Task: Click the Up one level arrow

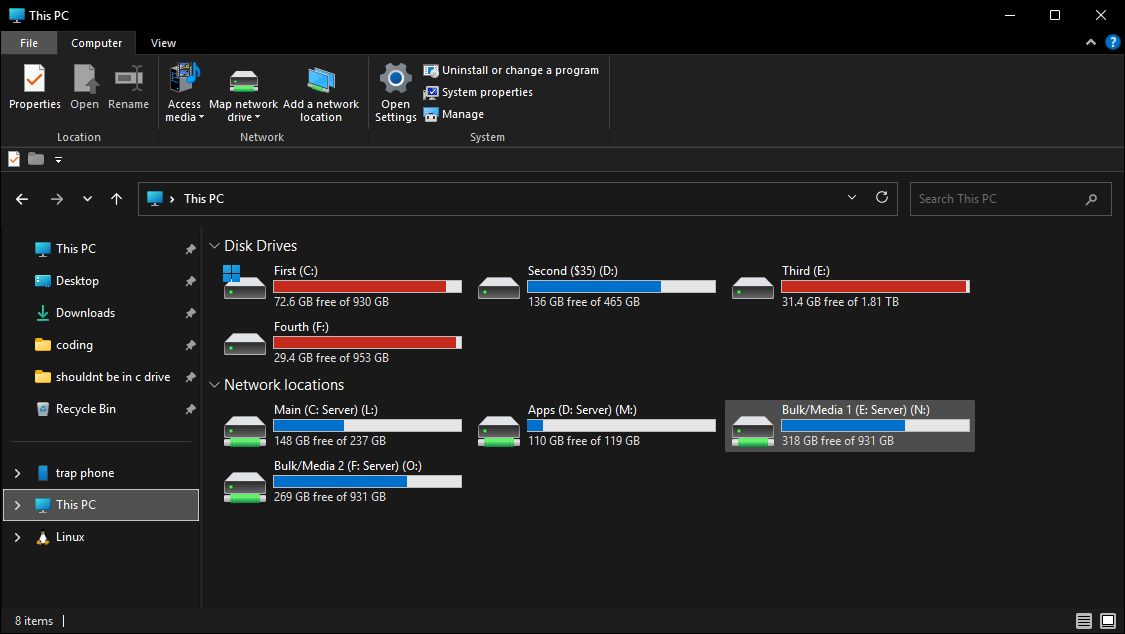Action: click(117, 199)
